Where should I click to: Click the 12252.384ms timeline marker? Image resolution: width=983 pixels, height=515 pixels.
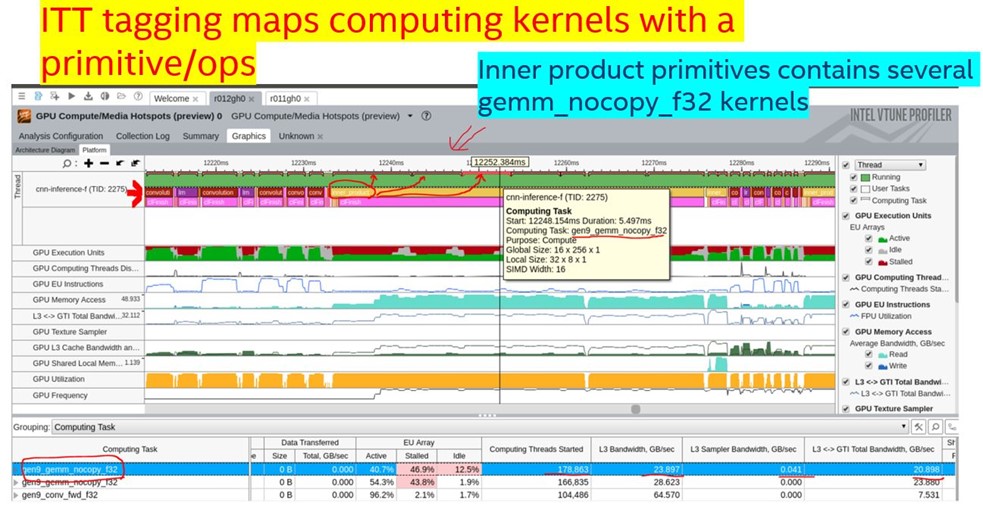point(500,162)
